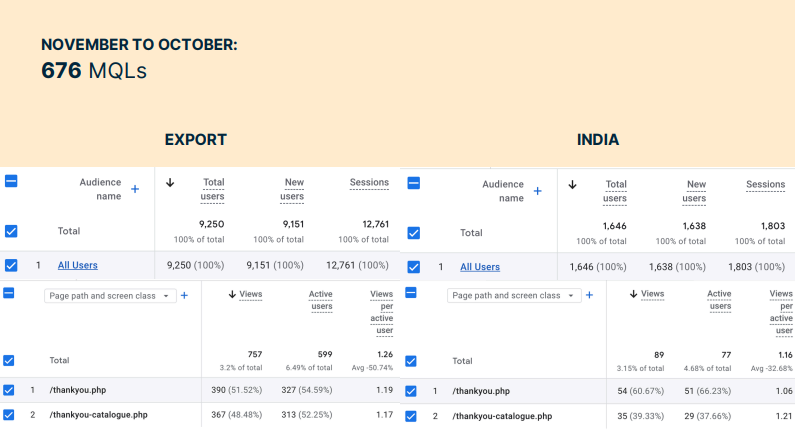Uncheck Total row checkbox in India audience table

coord(414,233)
